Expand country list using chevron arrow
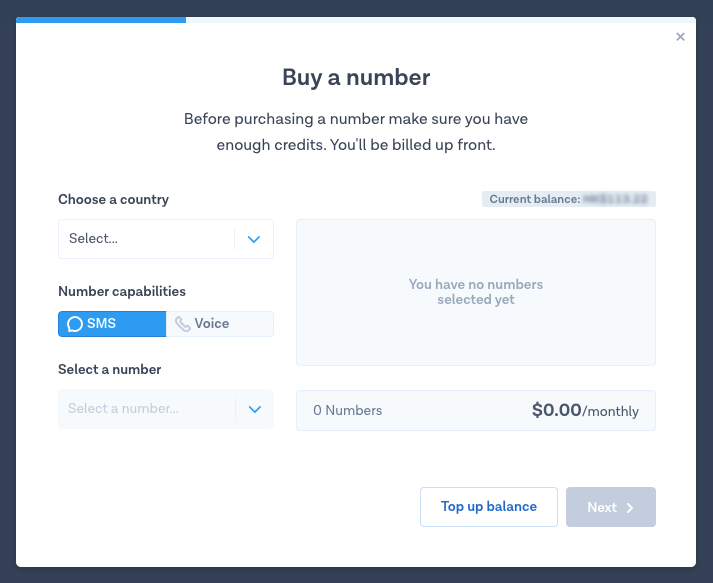The image size is (713, 583). (x=254, y=239)
